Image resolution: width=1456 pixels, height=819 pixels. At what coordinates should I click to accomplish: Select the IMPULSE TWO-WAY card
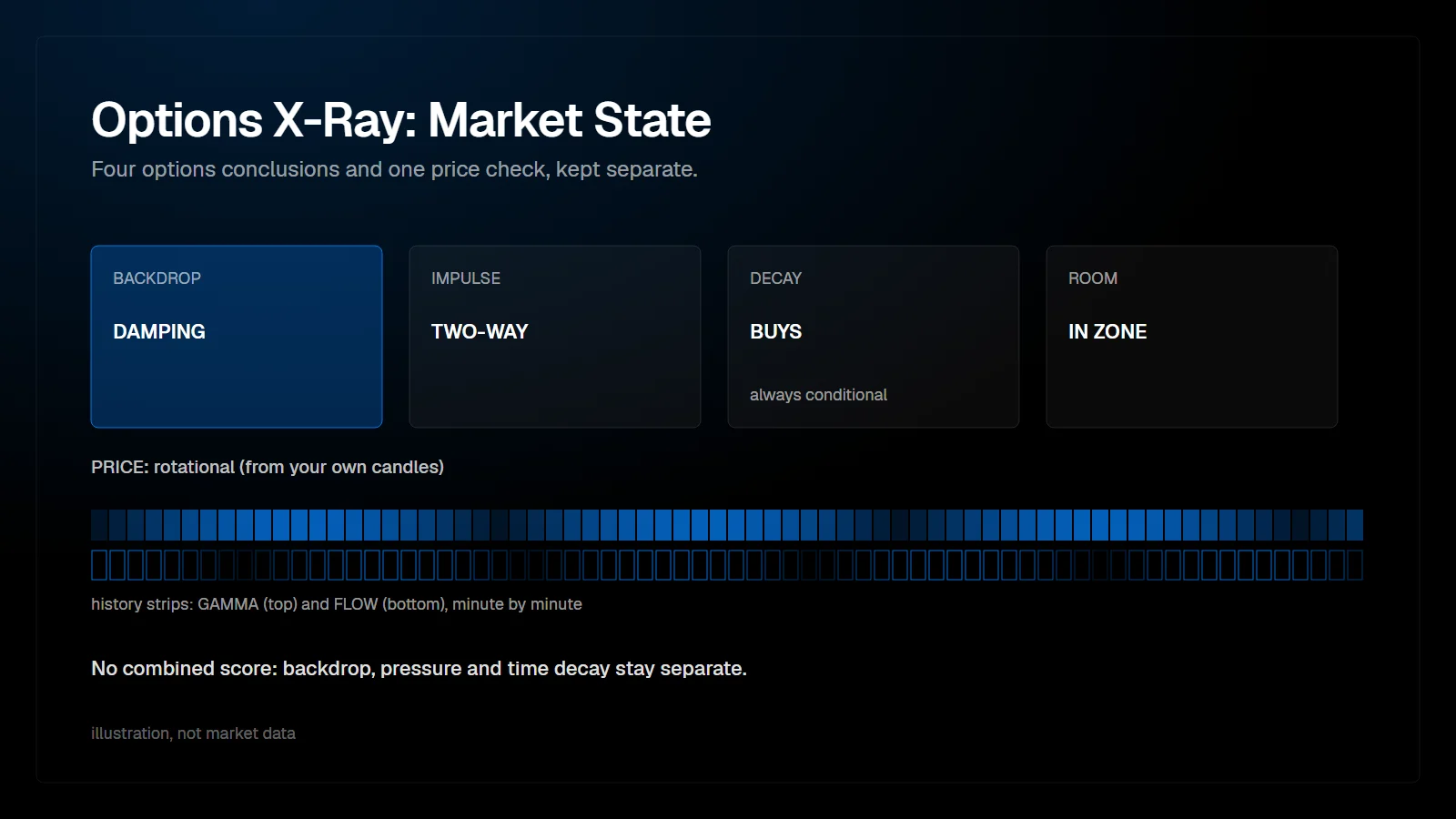click(555, 337)
